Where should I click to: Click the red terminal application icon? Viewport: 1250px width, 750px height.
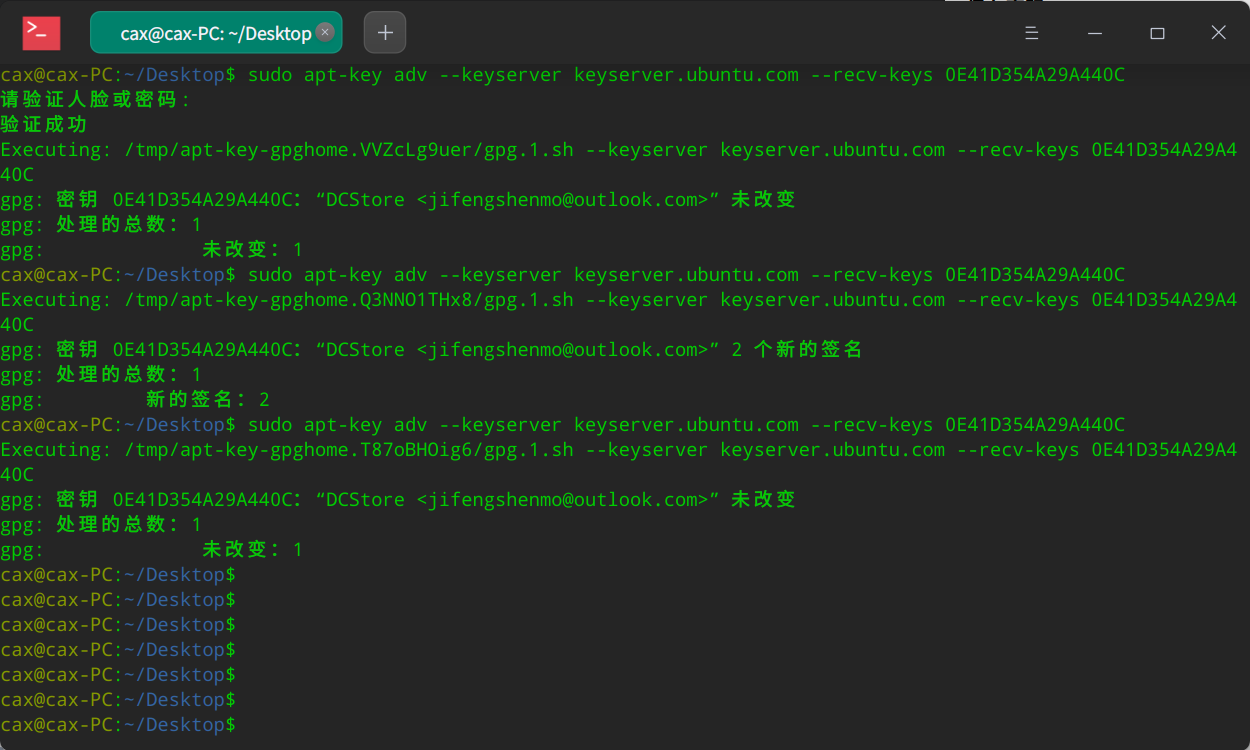pyautogui.click(x=39, y=32)
